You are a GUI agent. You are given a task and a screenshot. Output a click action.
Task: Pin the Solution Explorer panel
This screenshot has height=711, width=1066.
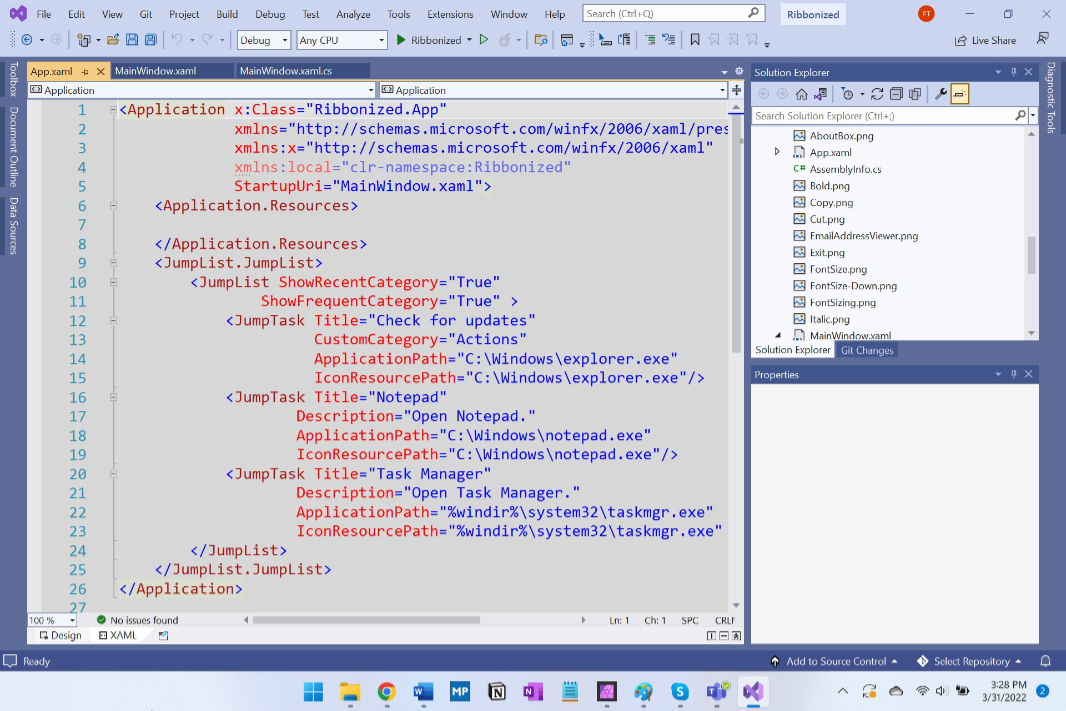click(1012, 71)
